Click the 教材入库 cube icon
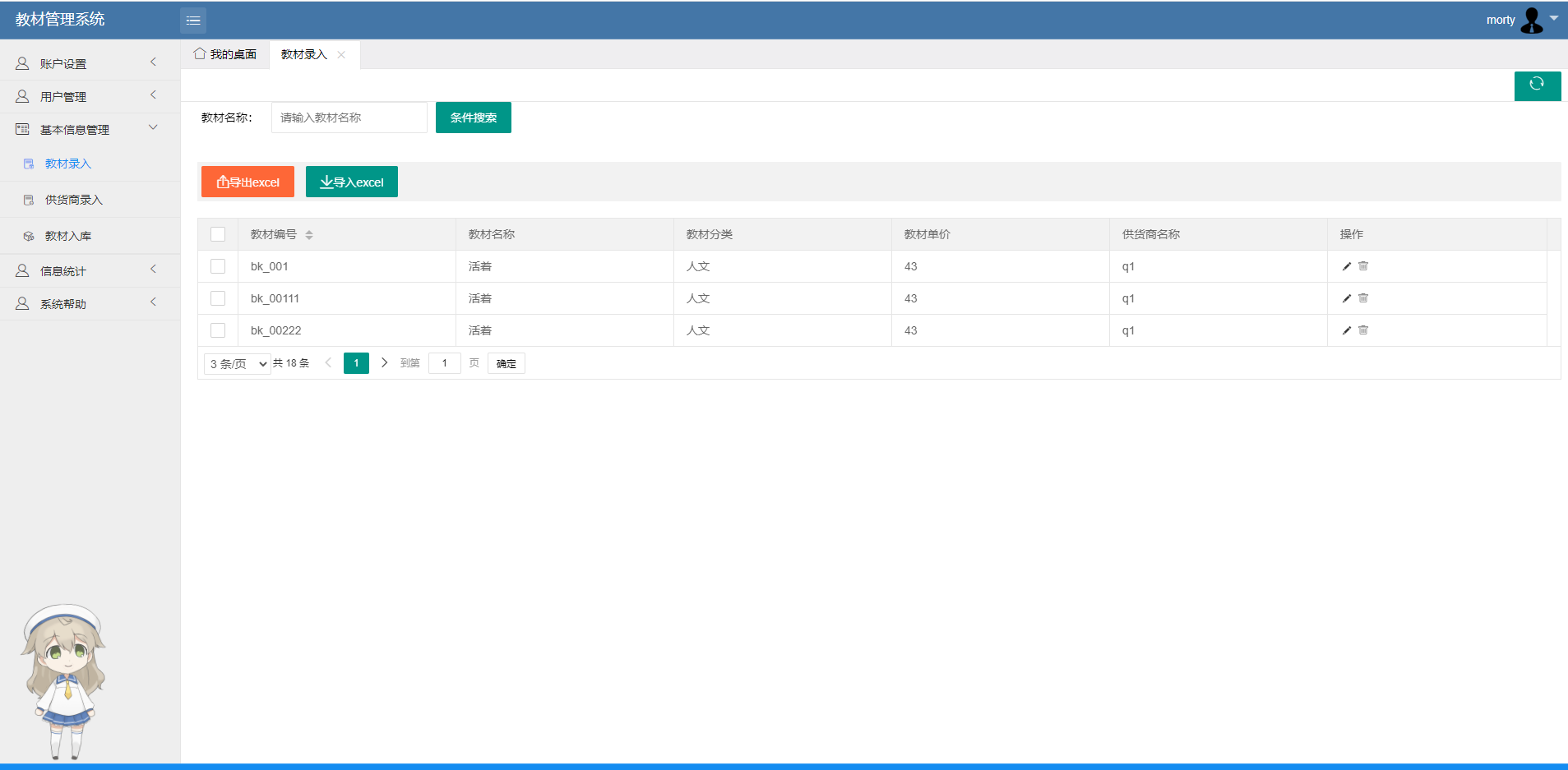The height and width of the screenshot is (770, 1568). [x=29, y=236]
